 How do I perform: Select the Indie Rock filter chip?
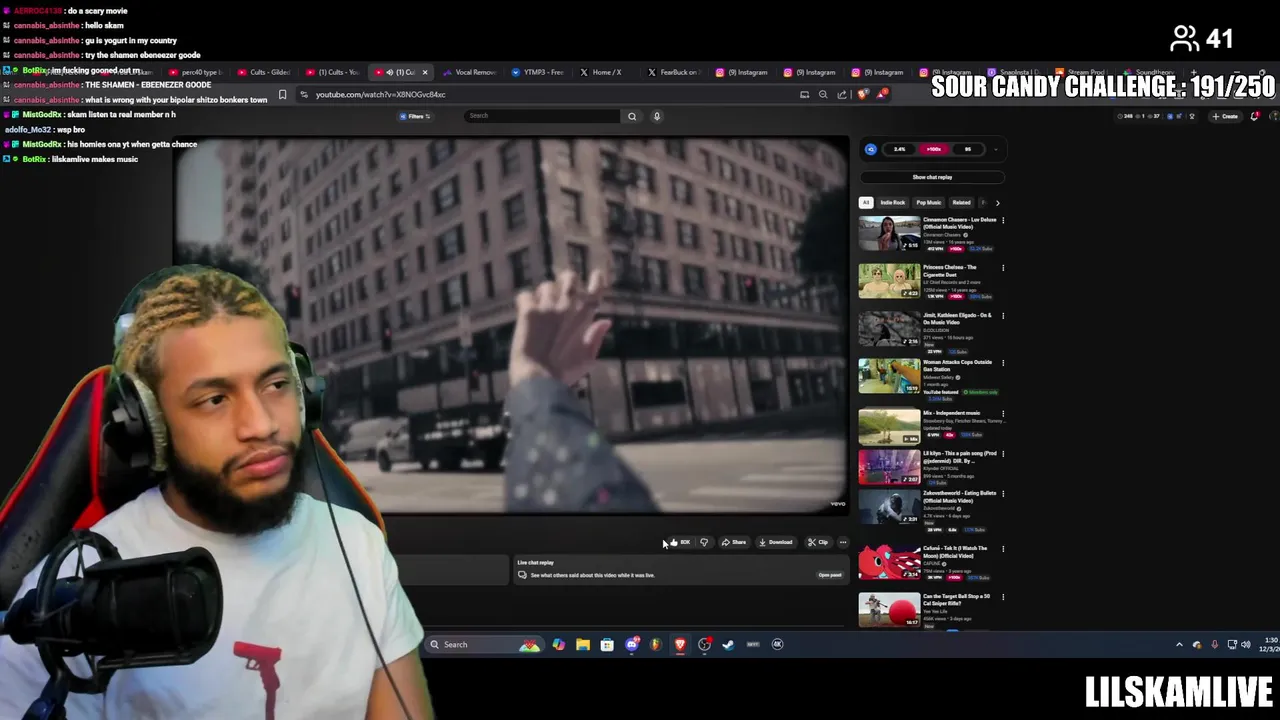(x=892, y=202)
